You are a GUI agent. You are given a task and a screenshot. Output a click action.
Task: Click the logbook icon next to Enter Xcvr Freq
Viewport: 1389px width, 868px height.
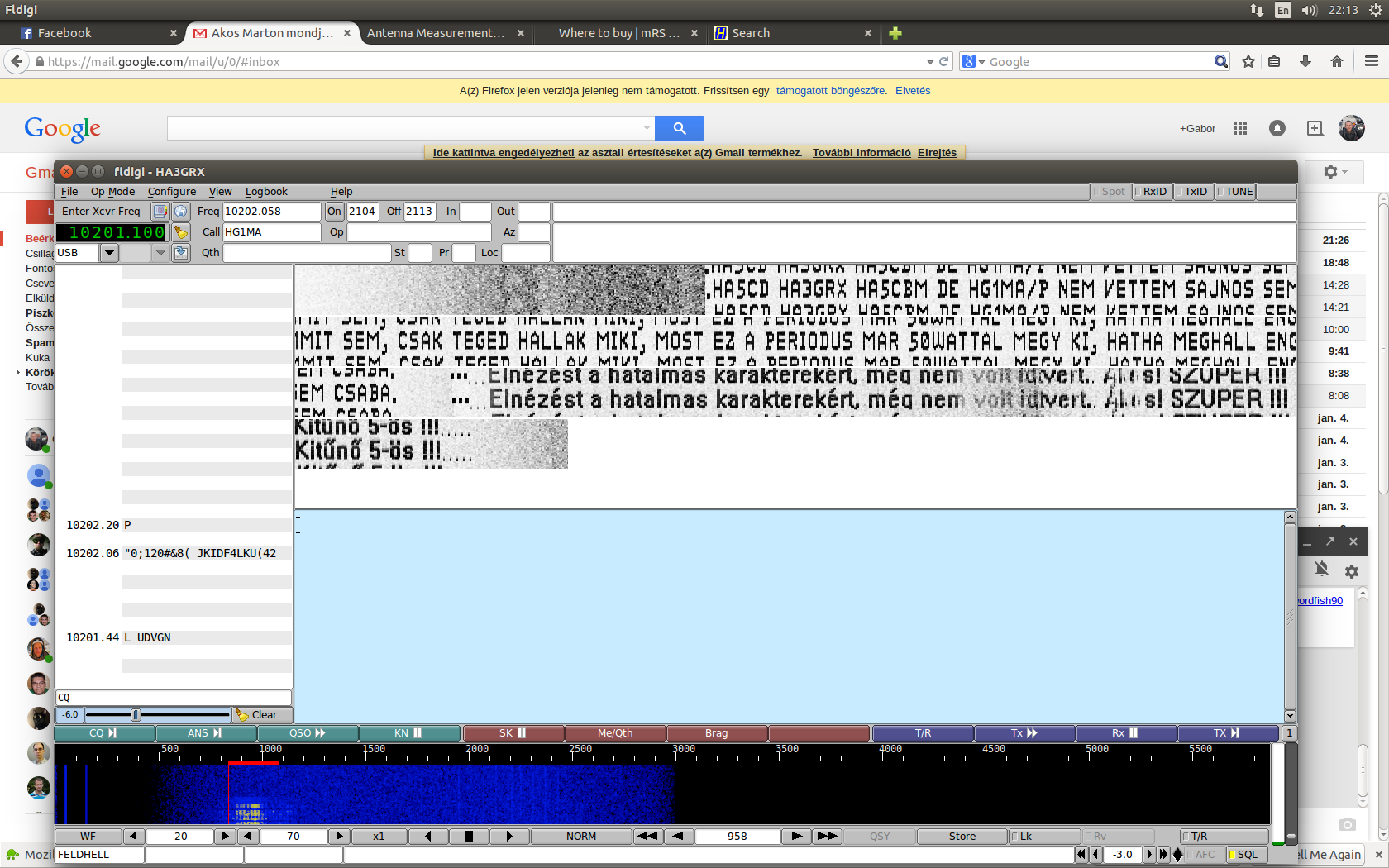tap(160, 212)
